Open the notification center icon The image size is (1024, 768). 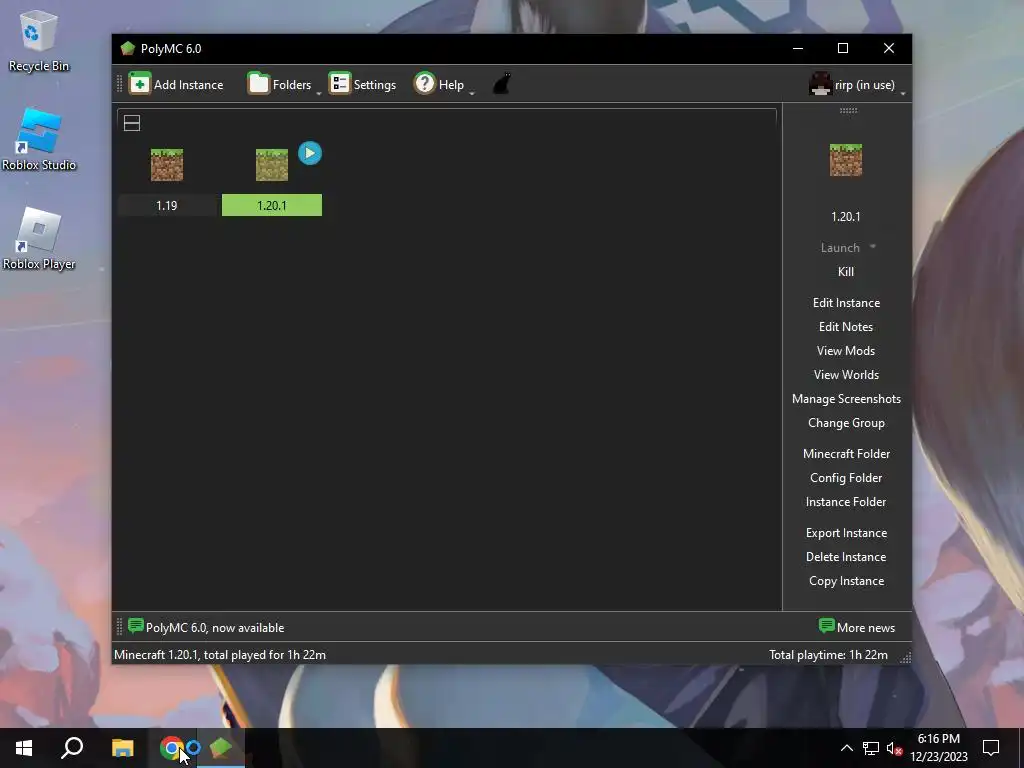click(991, 748)
